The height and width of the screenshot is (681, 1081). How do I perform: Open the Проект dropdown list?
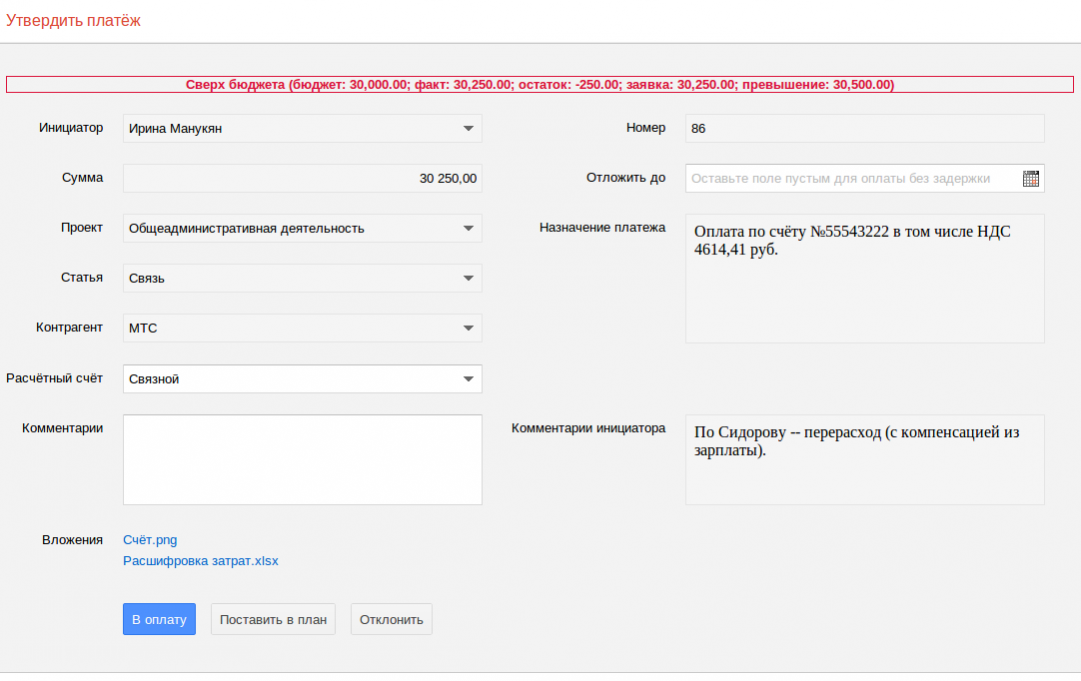point(468,229)
